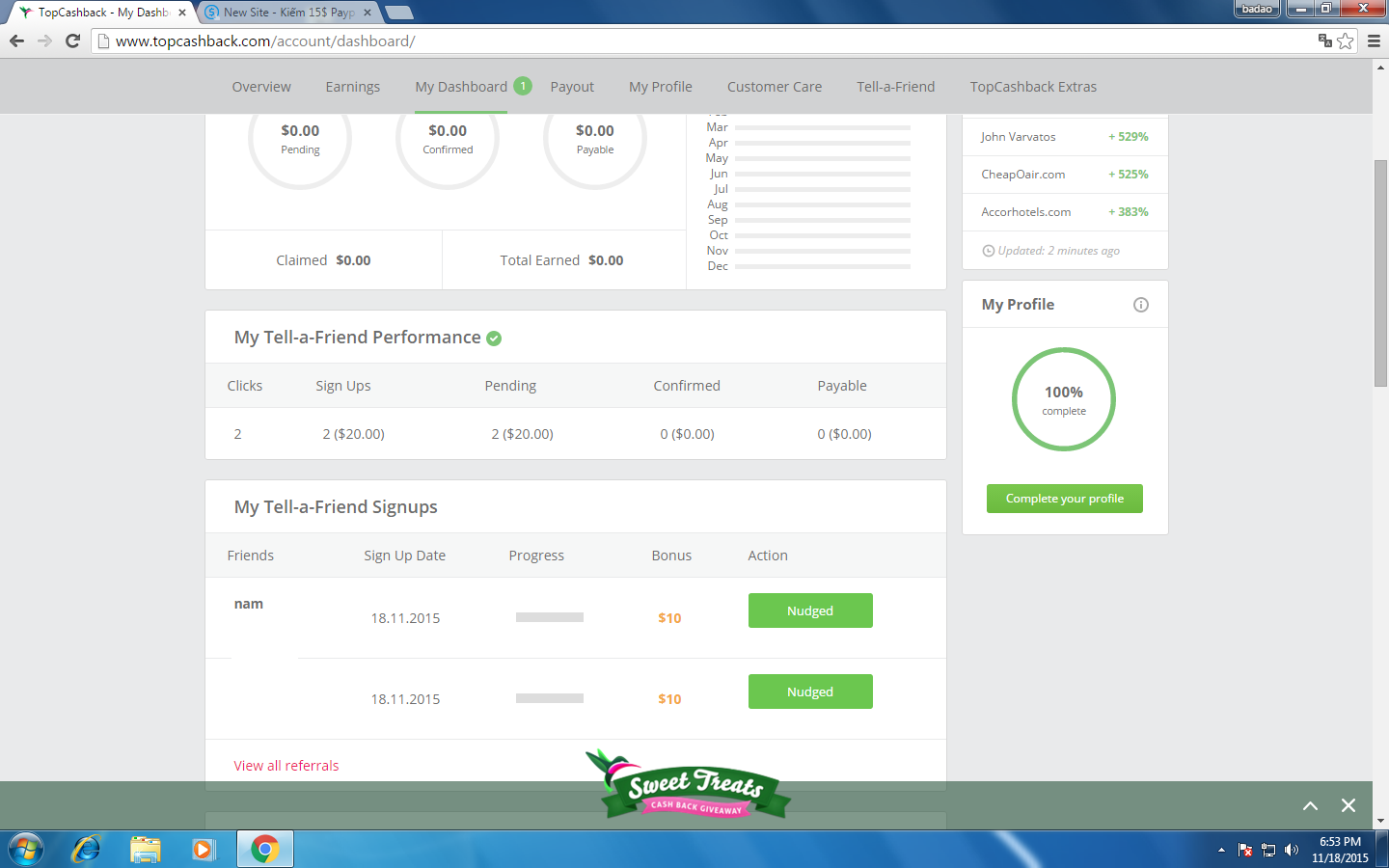Click the $0.00 Payable circle
Image resolution: width=1389 pixels, height=868 pixels.
(595, 139)
